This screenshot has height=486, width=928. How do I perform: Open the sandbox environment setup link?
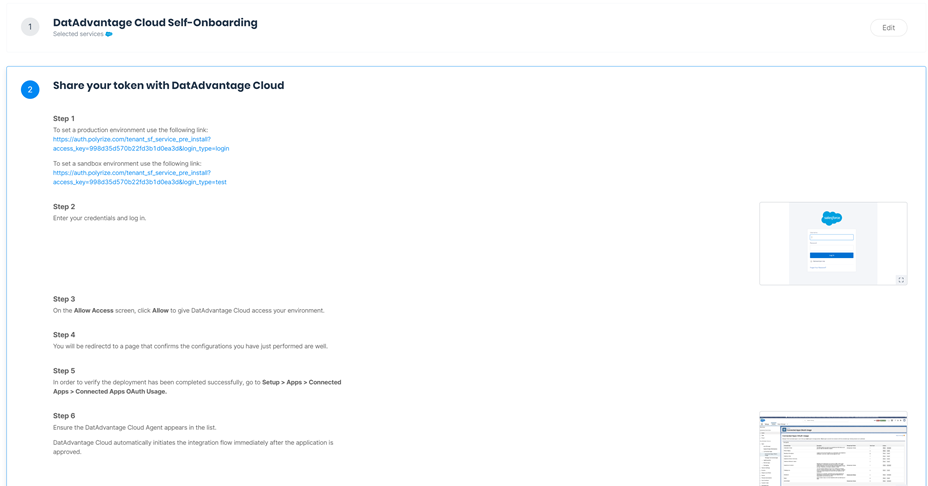pyautogui.click(x=139, y=177)
